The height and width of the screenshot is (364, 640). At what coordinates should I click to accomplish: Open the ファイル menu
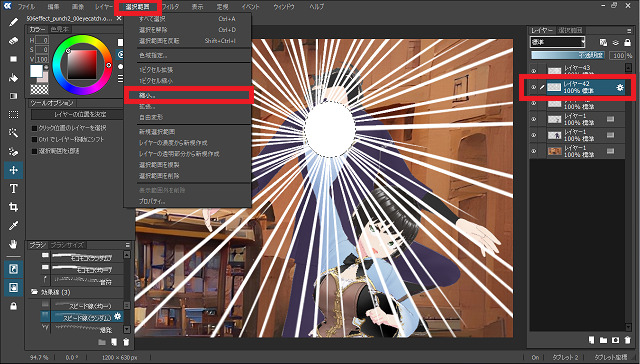coord(27,7)
